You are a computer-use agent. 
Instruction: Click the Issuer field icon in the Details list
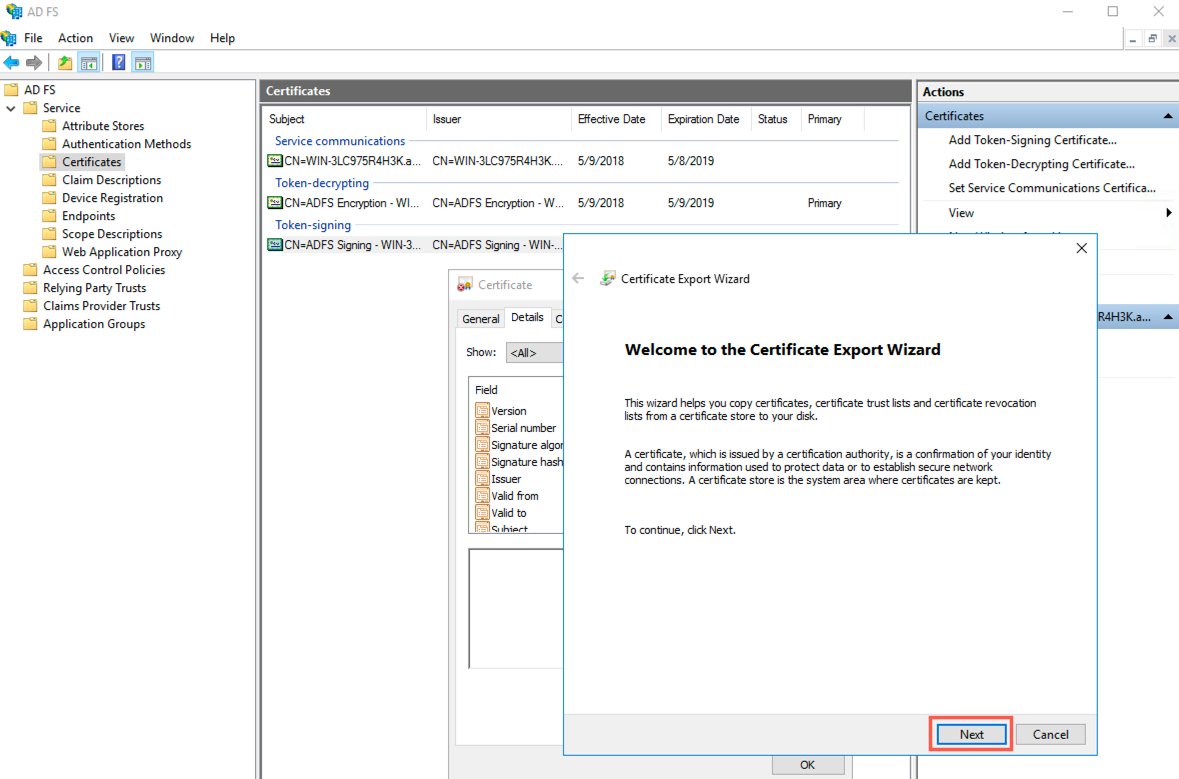[483, 478]
